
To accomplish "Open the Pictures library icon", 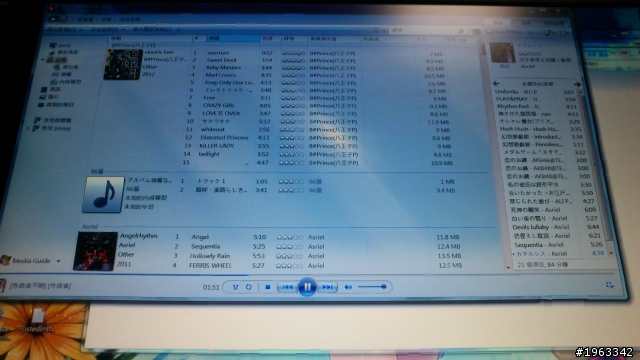I will click(x=42, y=97).
